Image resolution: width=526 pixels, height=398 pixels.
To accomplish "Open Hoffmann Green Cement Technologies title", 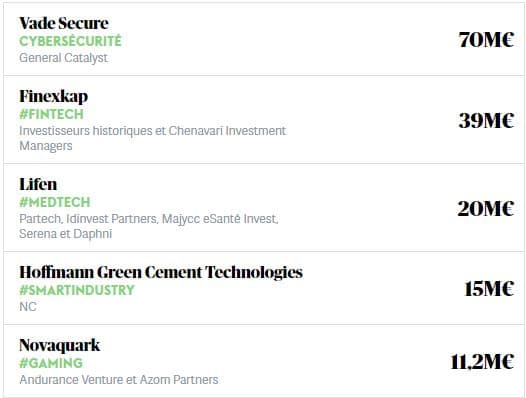I will 161,272.
